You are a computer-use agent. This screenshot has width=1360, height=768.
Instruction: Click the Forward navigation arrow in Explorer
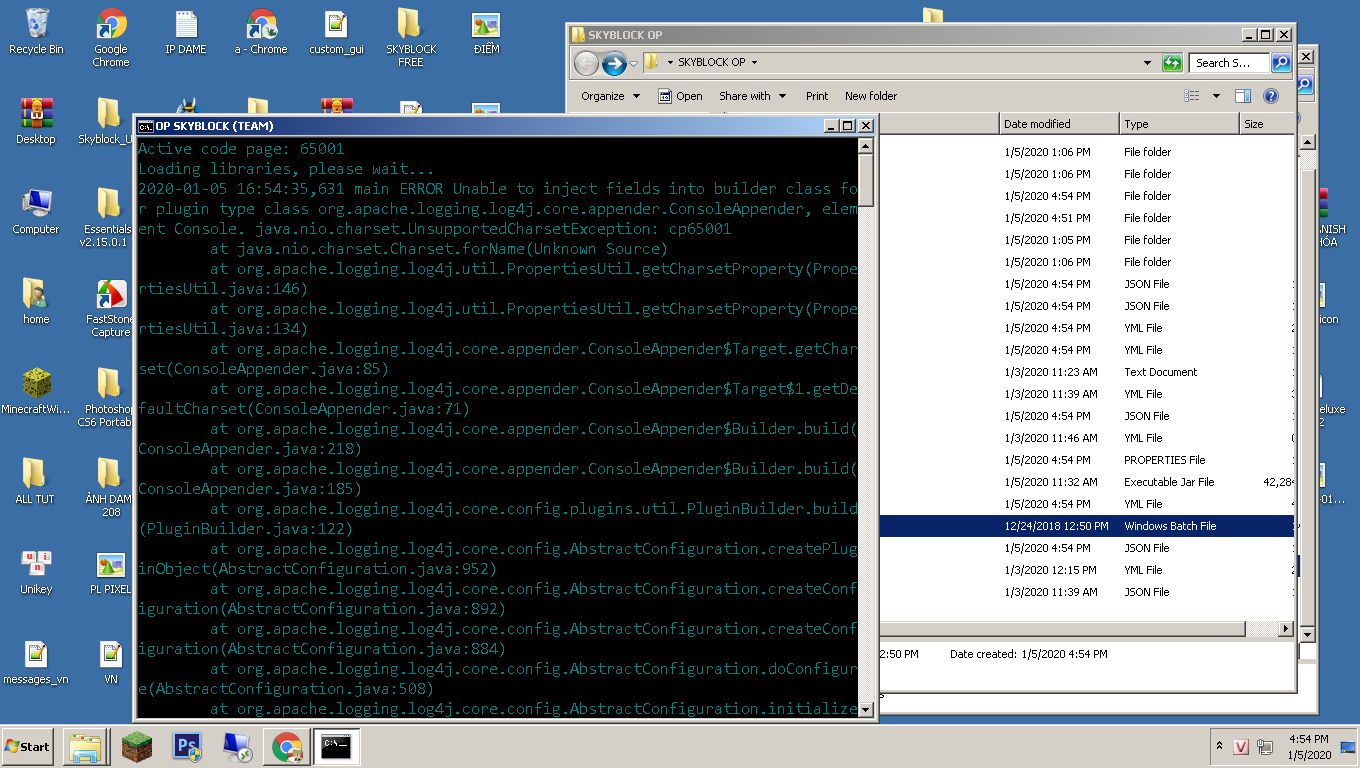coord(614,63)
